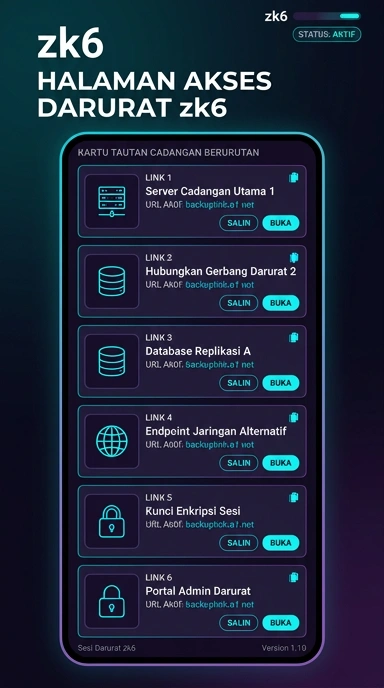This screenshot has width=384, height=688.
Task: Click the zk6 progress bar at top right
Action: pyautogui.click(x=327, y=16)
